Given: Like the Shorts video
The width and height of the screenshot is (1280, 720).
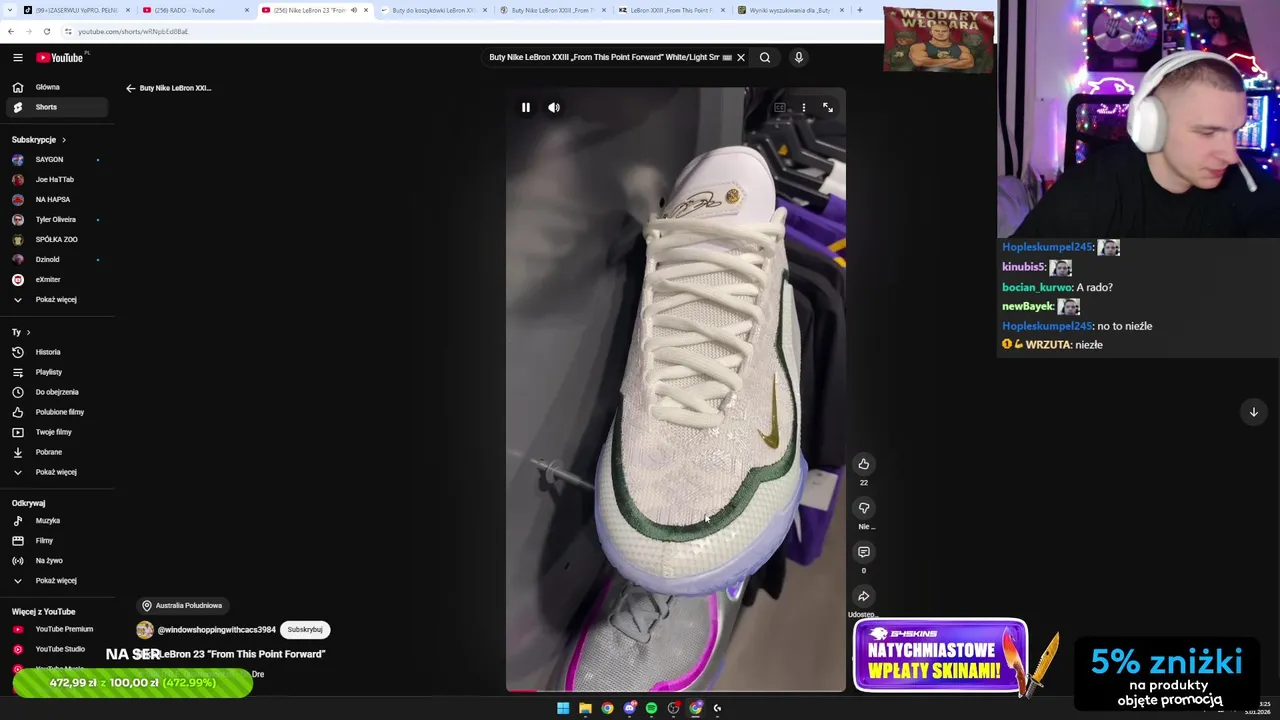Looking at the screenshot, I should pos(864,464).
